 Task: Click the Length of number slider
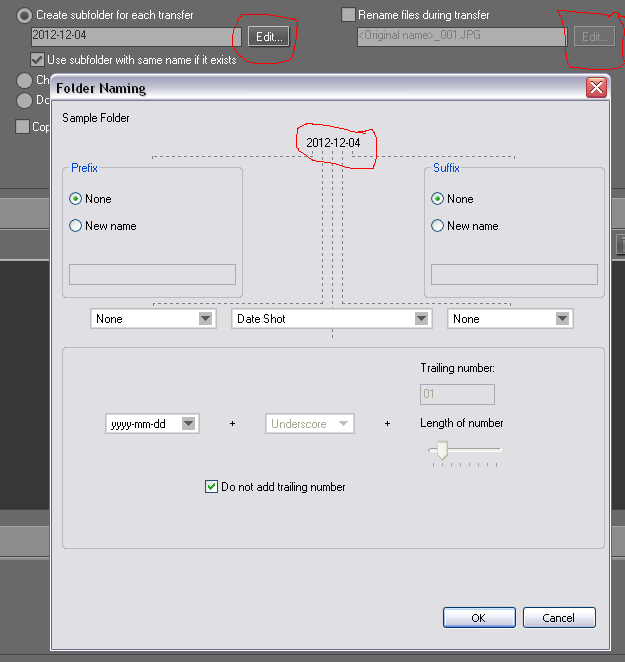[x=465, y=450]
